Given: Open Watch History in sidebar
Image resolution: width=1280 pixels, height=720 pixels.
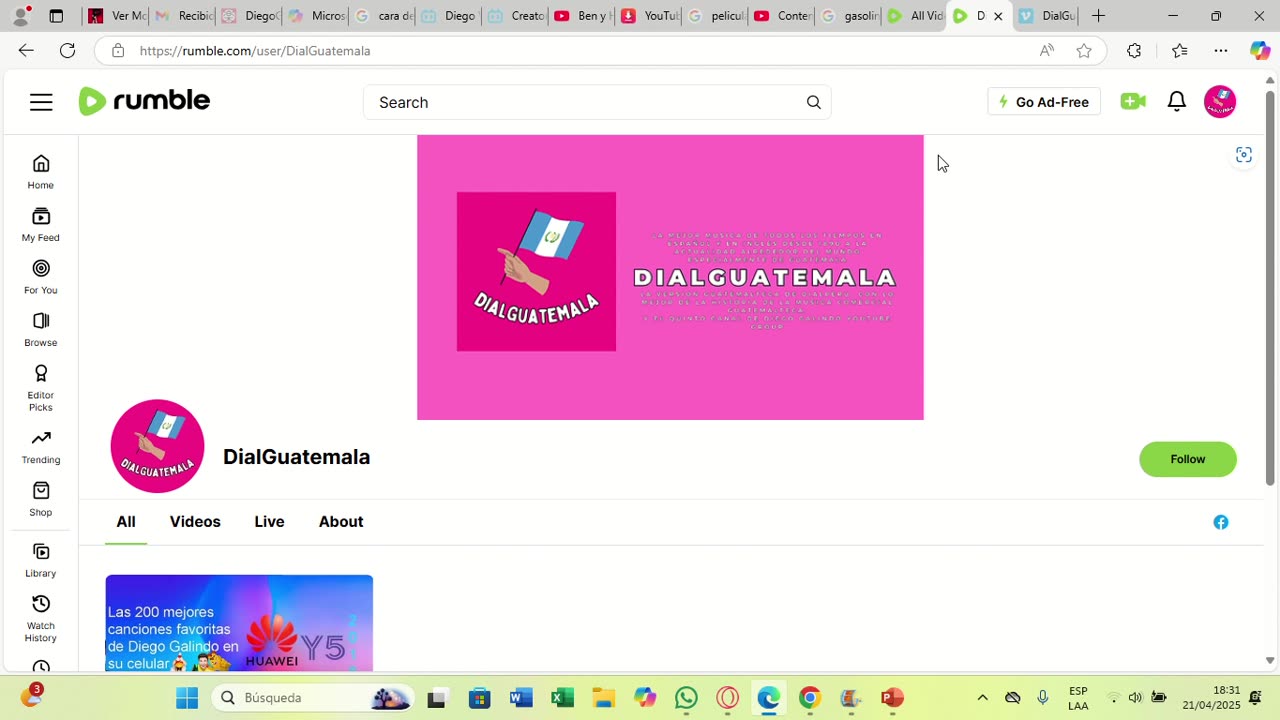Looking at the screenshot, I should [x=41, y=618].
